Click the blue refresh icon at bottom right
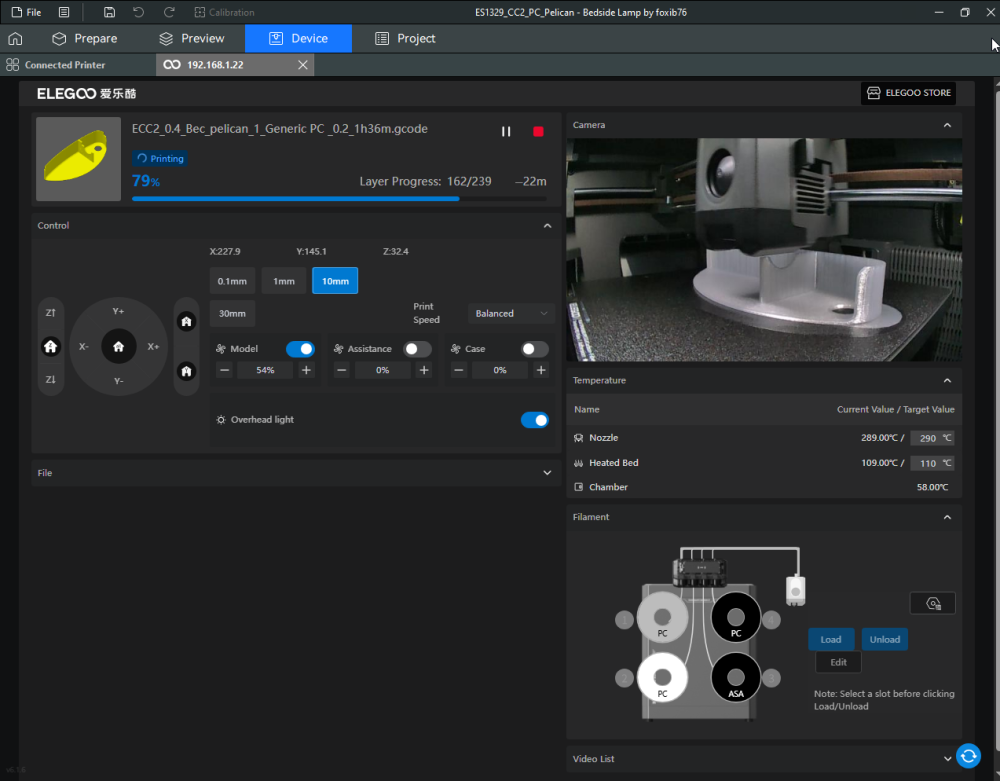 pyautogui.click(x=967, y=756)
